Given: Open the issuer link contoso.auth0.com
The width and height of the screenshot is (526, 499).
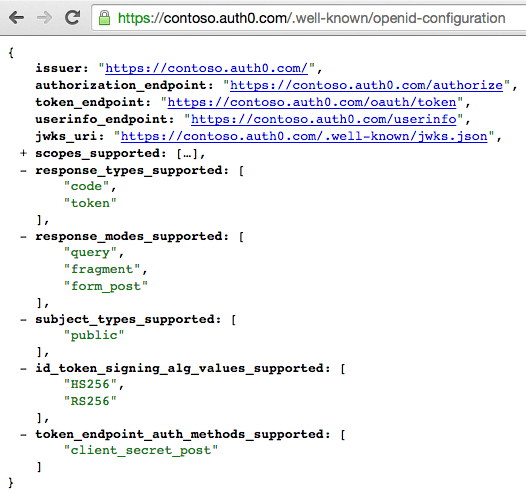Looking at the screenshot, I should point(206,68).
